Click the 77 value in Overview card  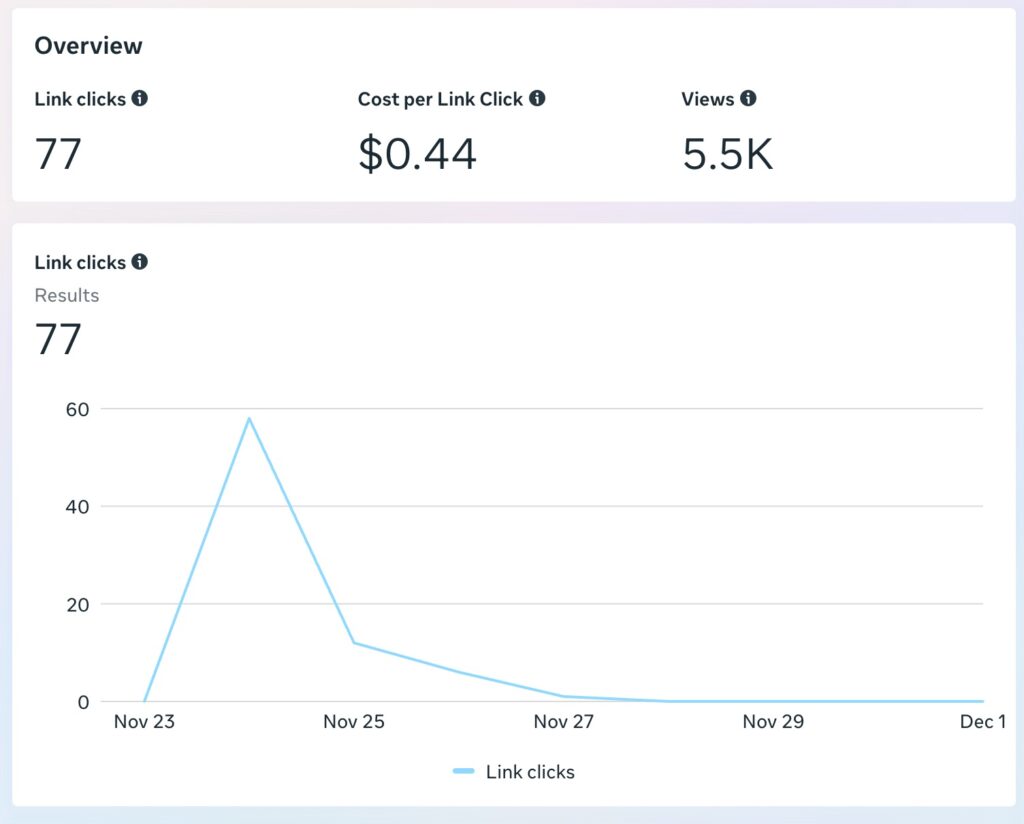point(58,154)
